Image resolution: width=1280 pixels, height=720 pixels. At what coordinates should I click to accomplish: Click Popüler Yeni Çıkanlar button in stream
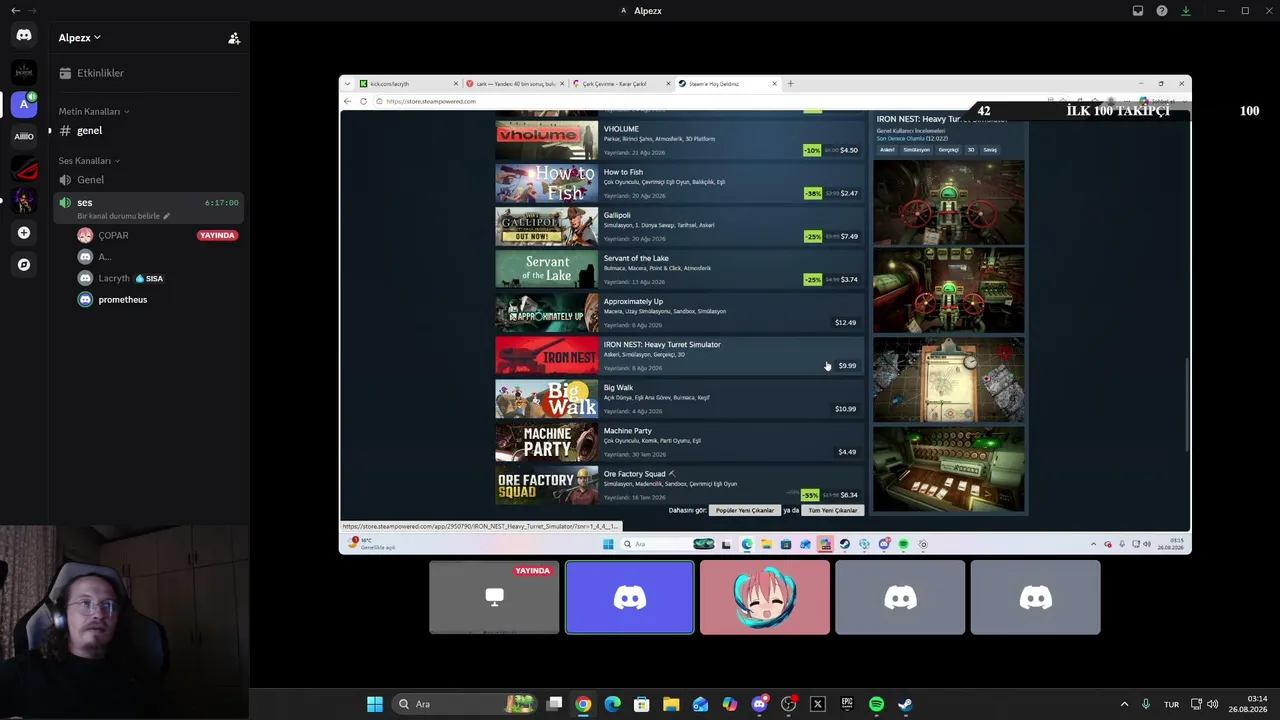[x=745, y=510]
